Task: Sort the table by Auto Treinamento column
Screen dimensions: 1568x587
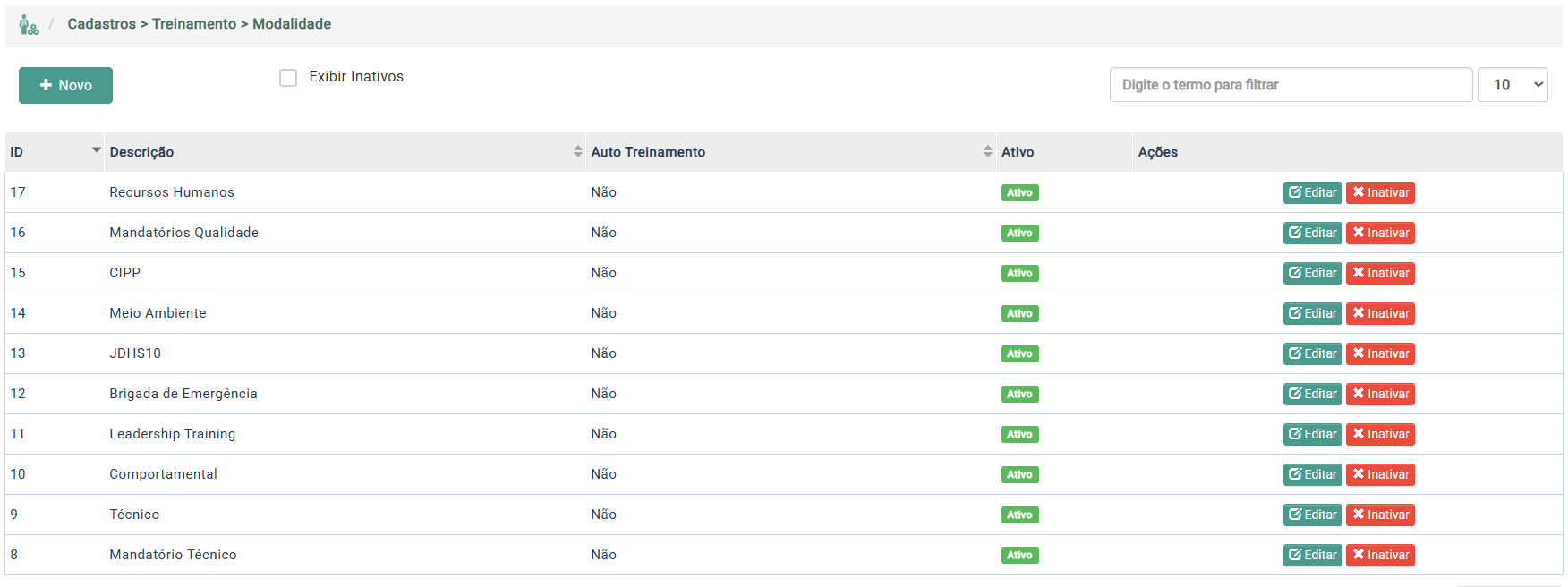Action: coord(987,152)
